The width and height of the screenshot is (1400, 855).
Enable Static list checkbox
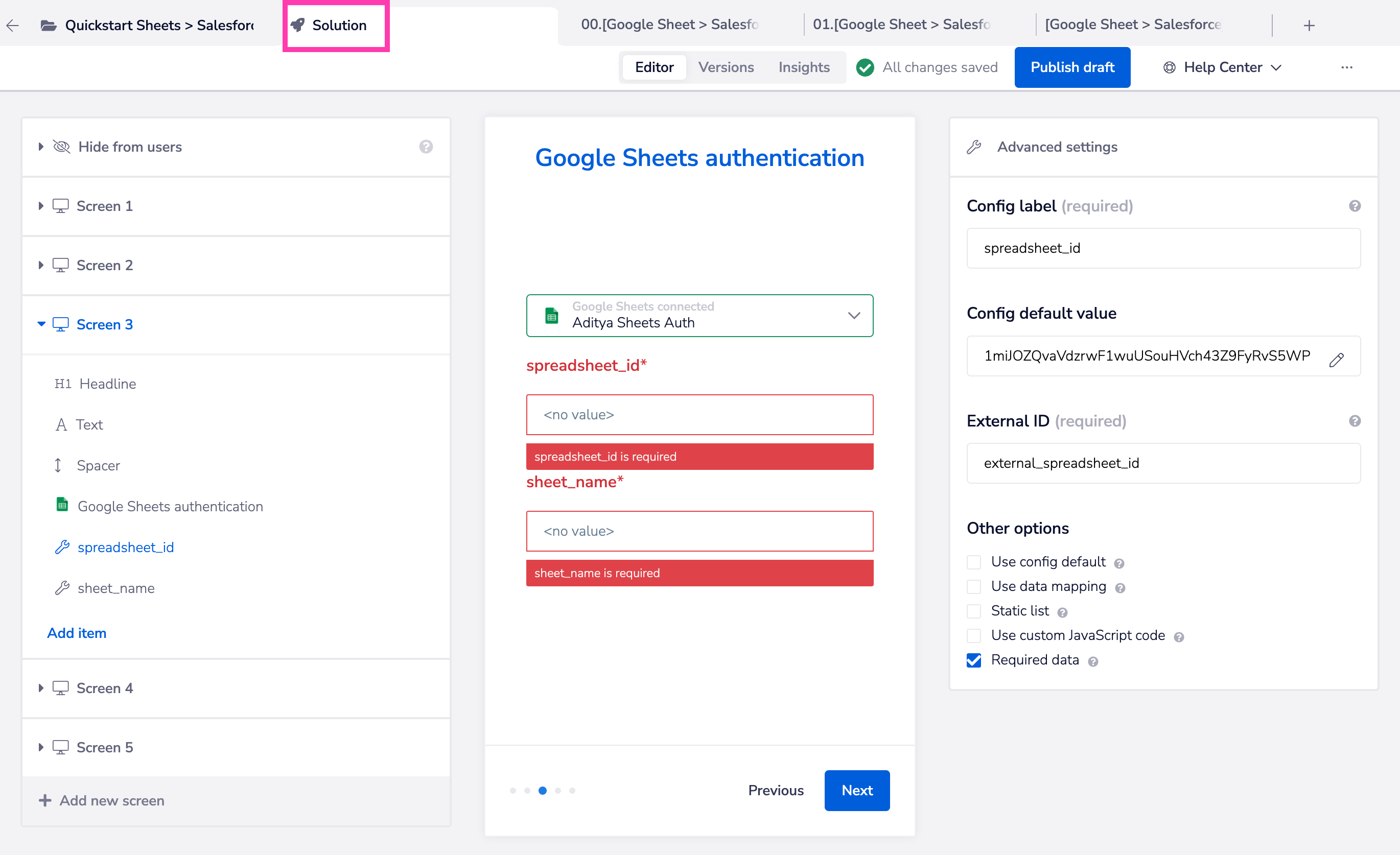click(974, 611)
